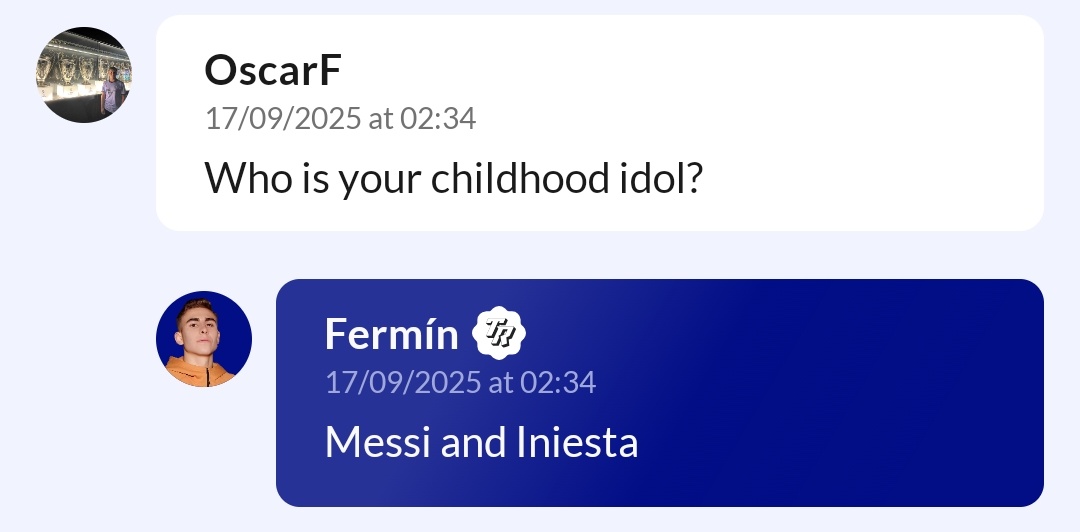Click OscarF's profile avatar
Screen dimensions: 1080x532
(84, 75)
